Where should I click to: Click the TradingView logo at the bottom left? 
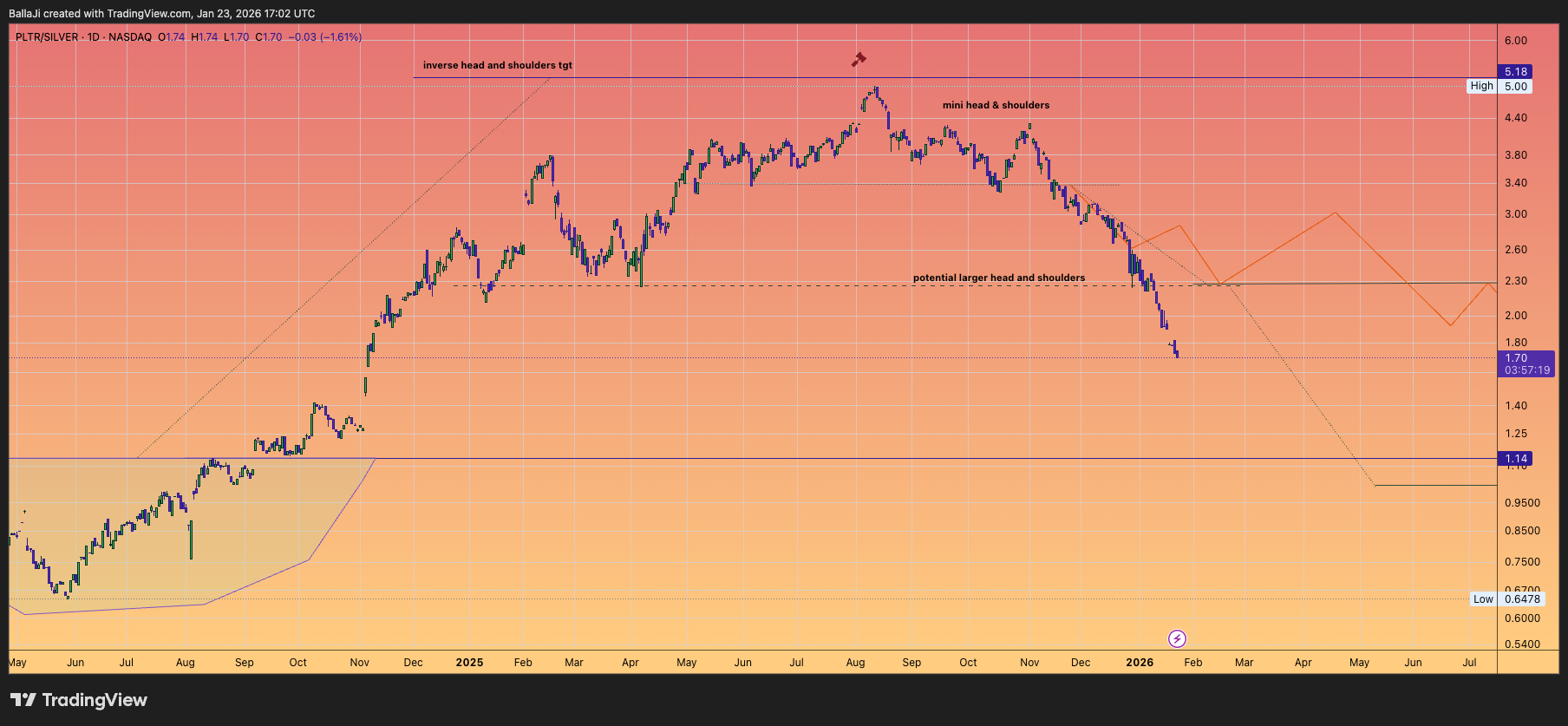coord(79,700)
